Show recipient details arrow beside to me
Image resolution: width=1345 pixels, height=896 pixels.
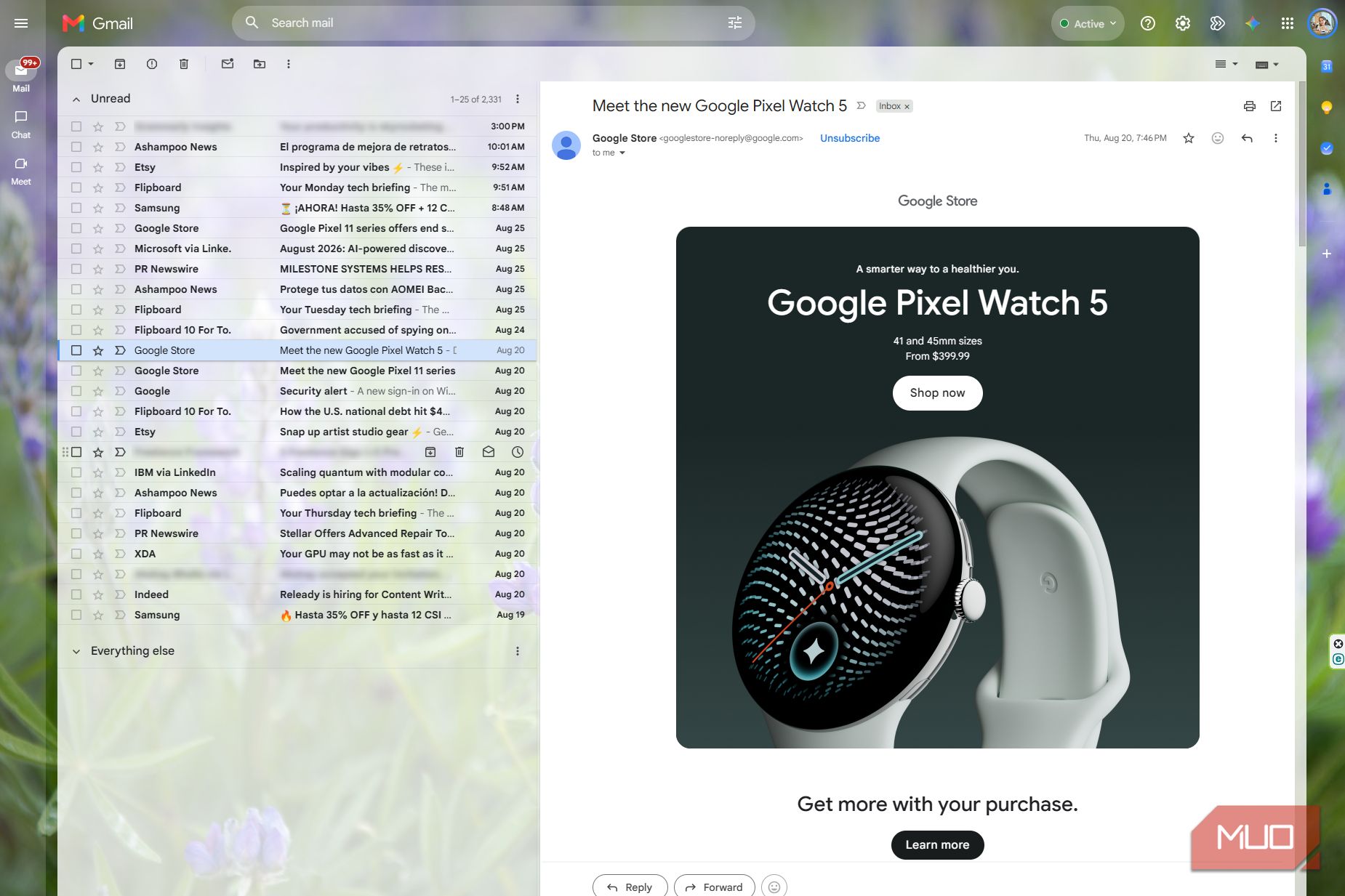pos(622,153)
